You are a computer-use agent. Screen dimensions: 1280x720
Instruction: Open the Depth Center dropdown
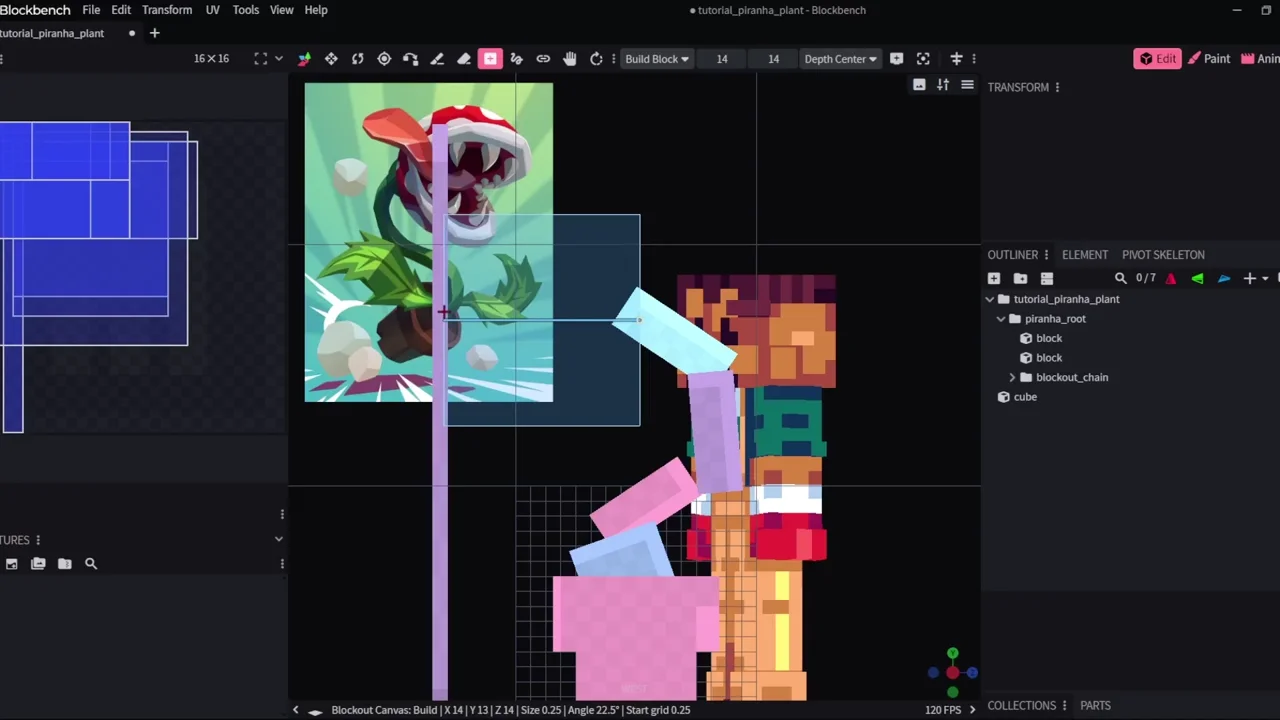click(x=840, y=59)
